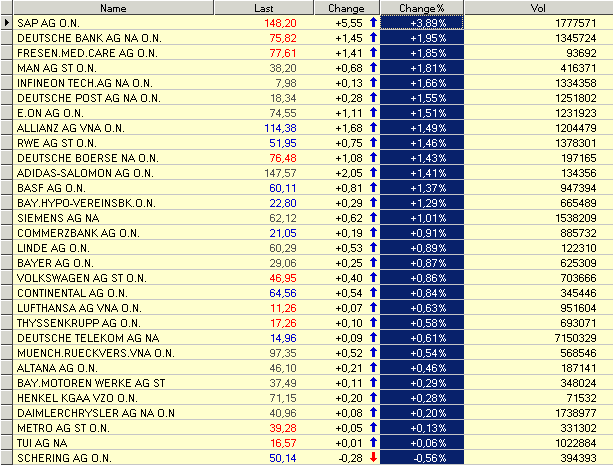
Task: Click the last price 16,57
Action: tap(283, 443)
